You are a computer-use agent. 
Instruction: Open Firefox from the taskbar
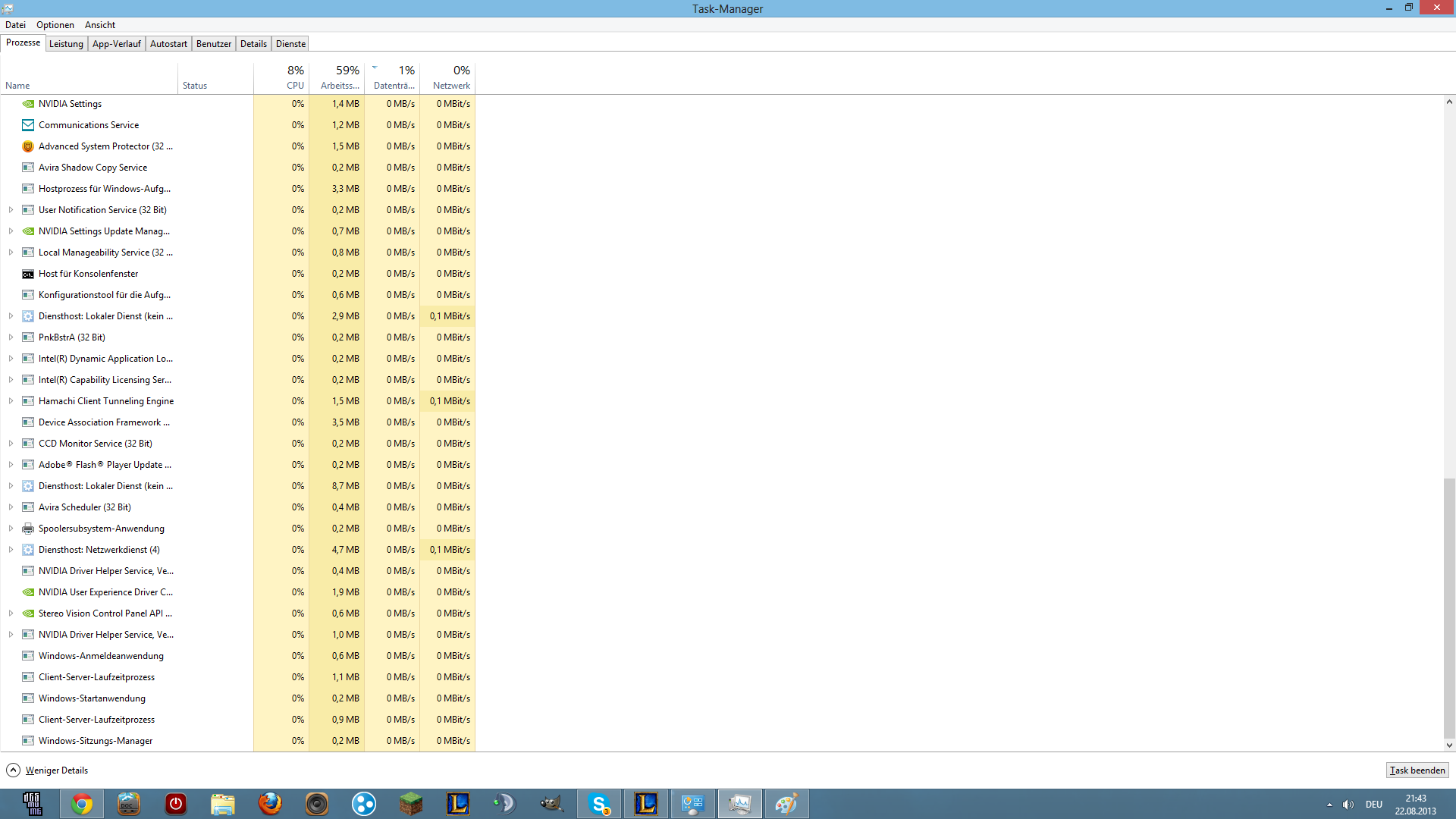point(270,804)
